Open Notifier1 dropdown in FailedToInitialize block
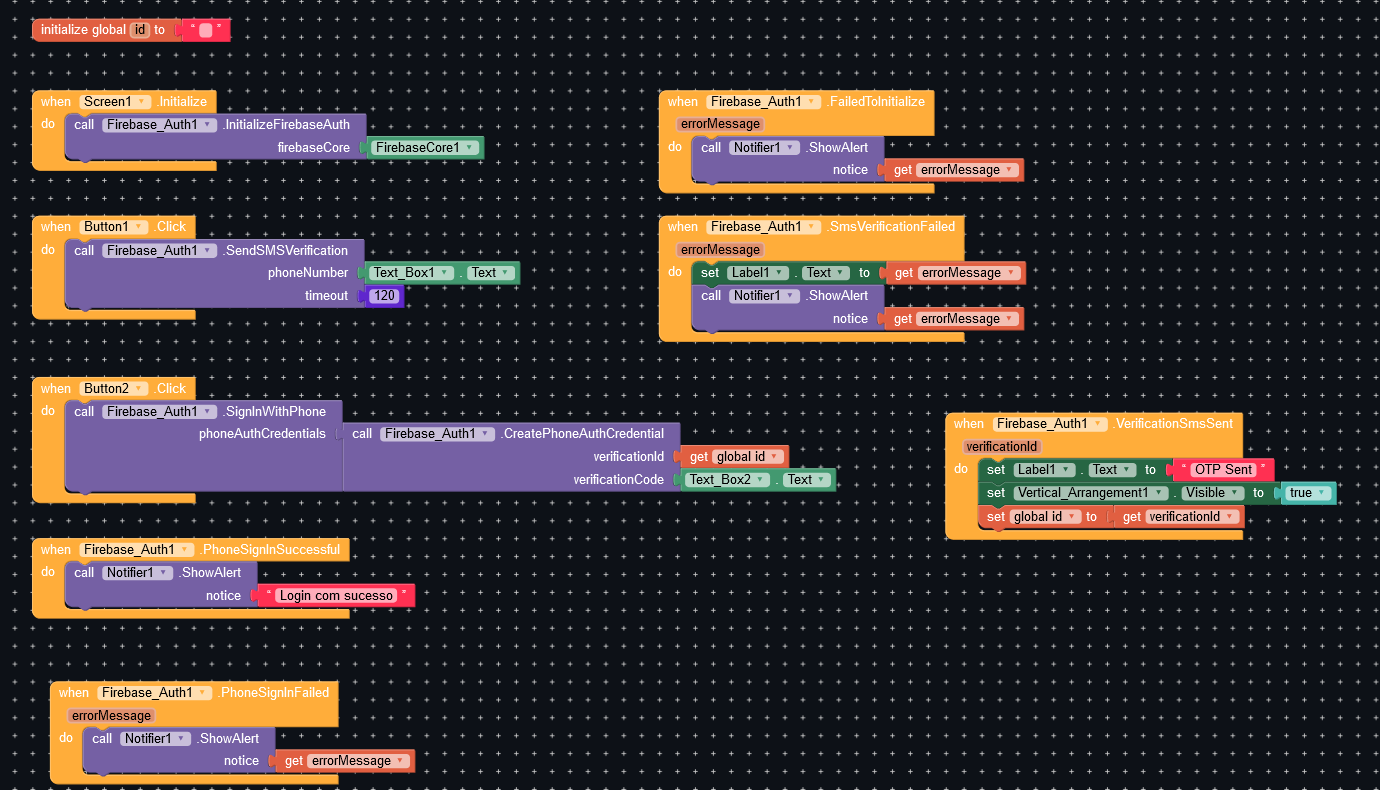Viewport: 1380px width, 790px height. 765,148
